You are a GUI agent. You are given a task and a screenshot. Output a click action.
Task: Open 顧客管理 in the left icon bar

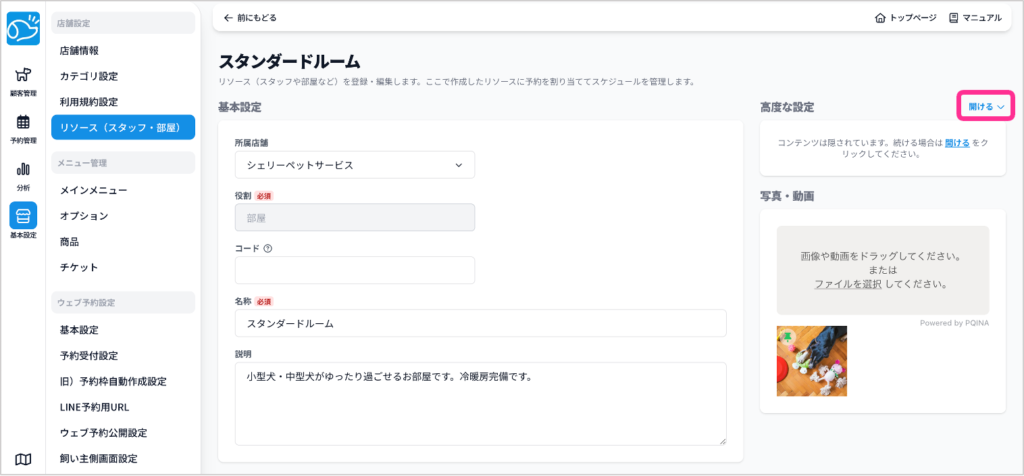[22, 81]
